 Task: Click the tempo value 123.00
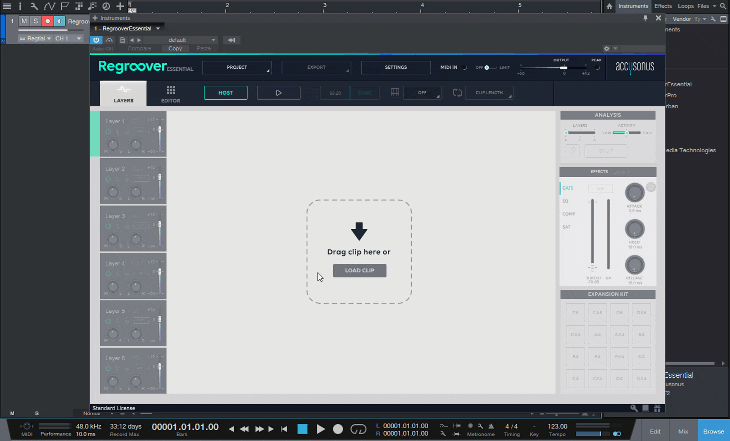click(x=557, y=426)
